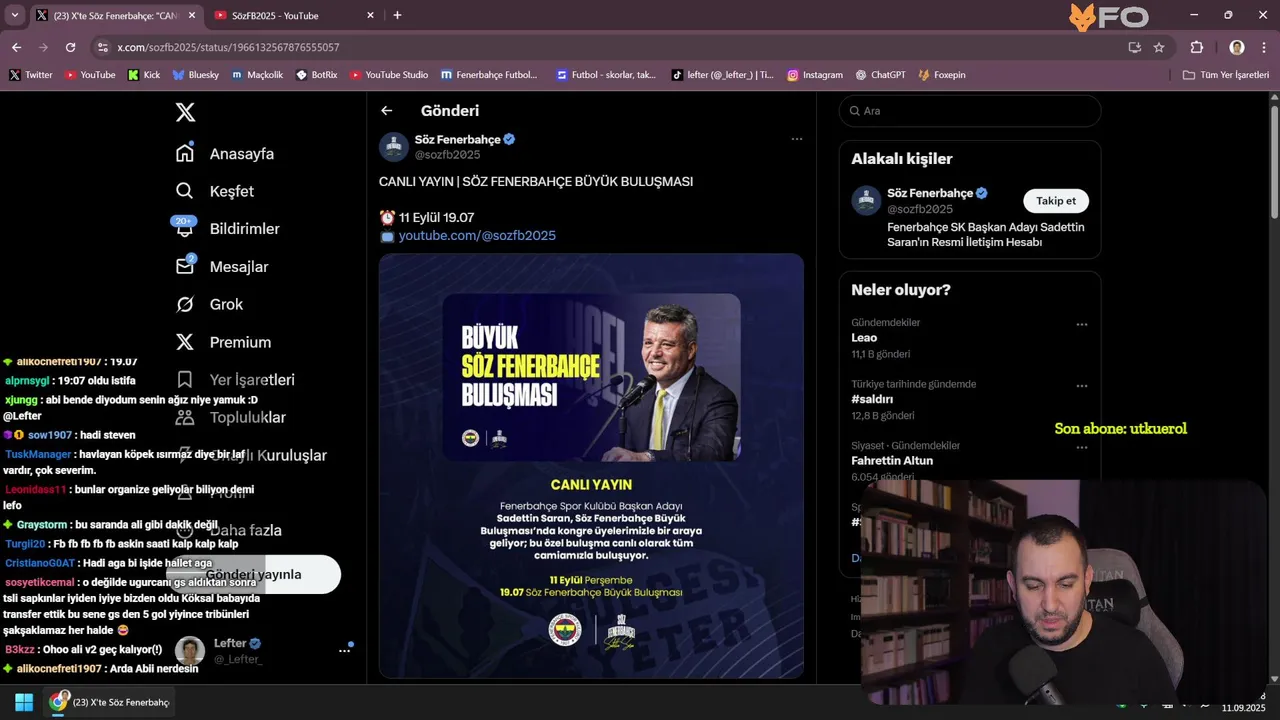Open the post's event poster image
This screenshot has width=1280, height=720.
click(591, 466)
